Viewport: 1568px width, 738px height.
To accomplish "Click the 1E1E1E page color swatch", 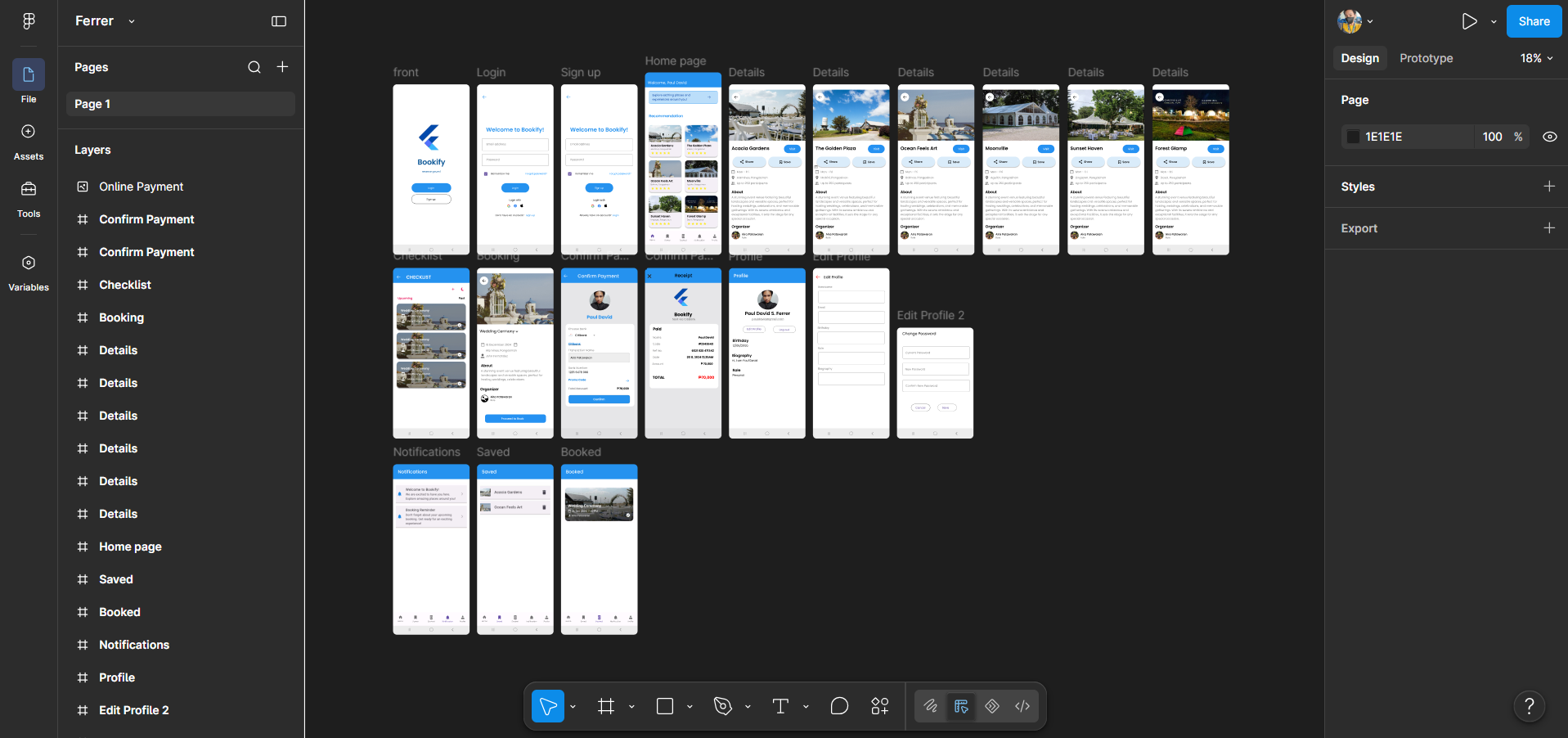I will click(x=1353, y=137).
